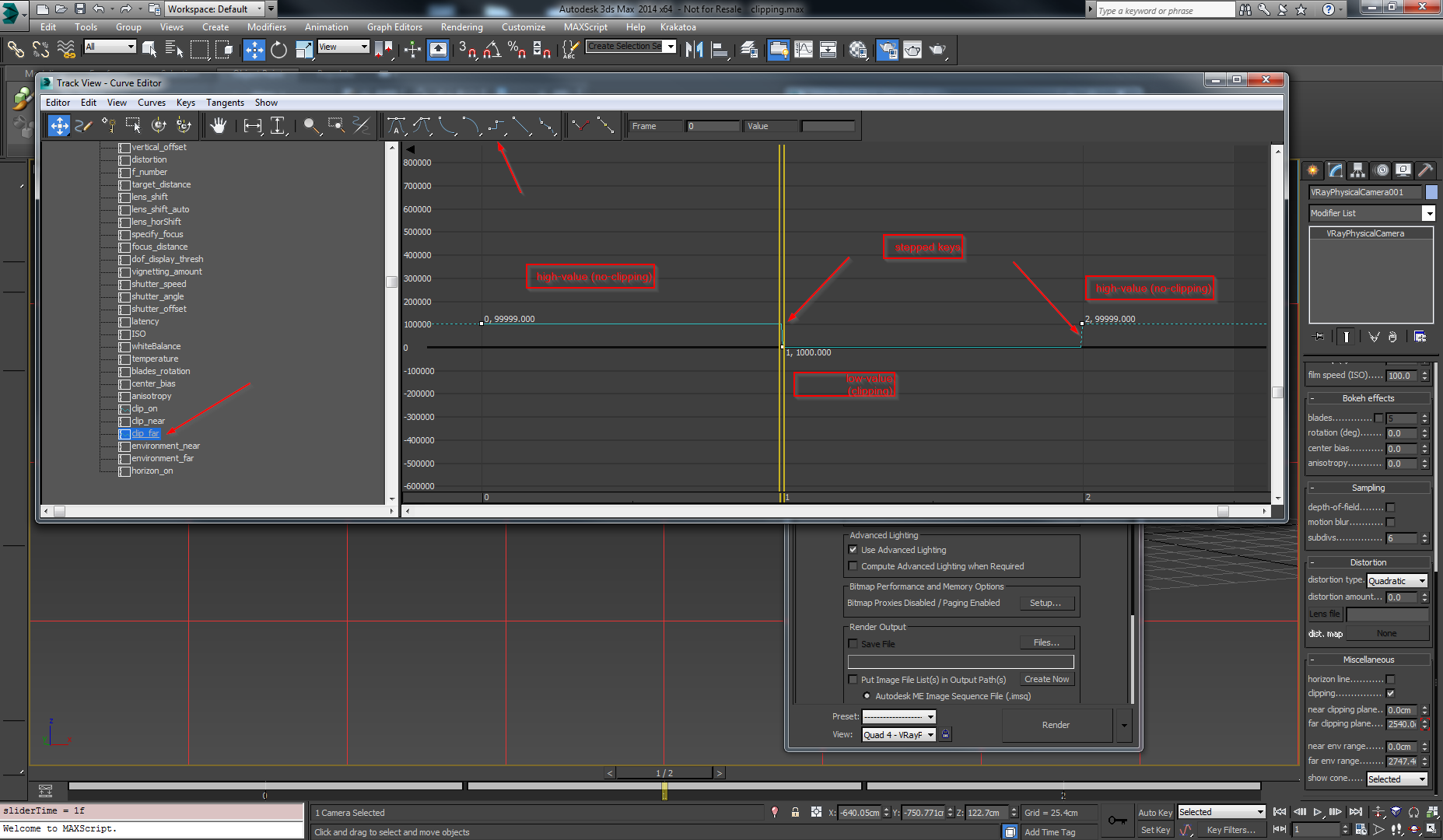The height and width of the screenshot is (840, 1443).
Task: Activate Select and Move in main toolbar
Action: (254, 50)
